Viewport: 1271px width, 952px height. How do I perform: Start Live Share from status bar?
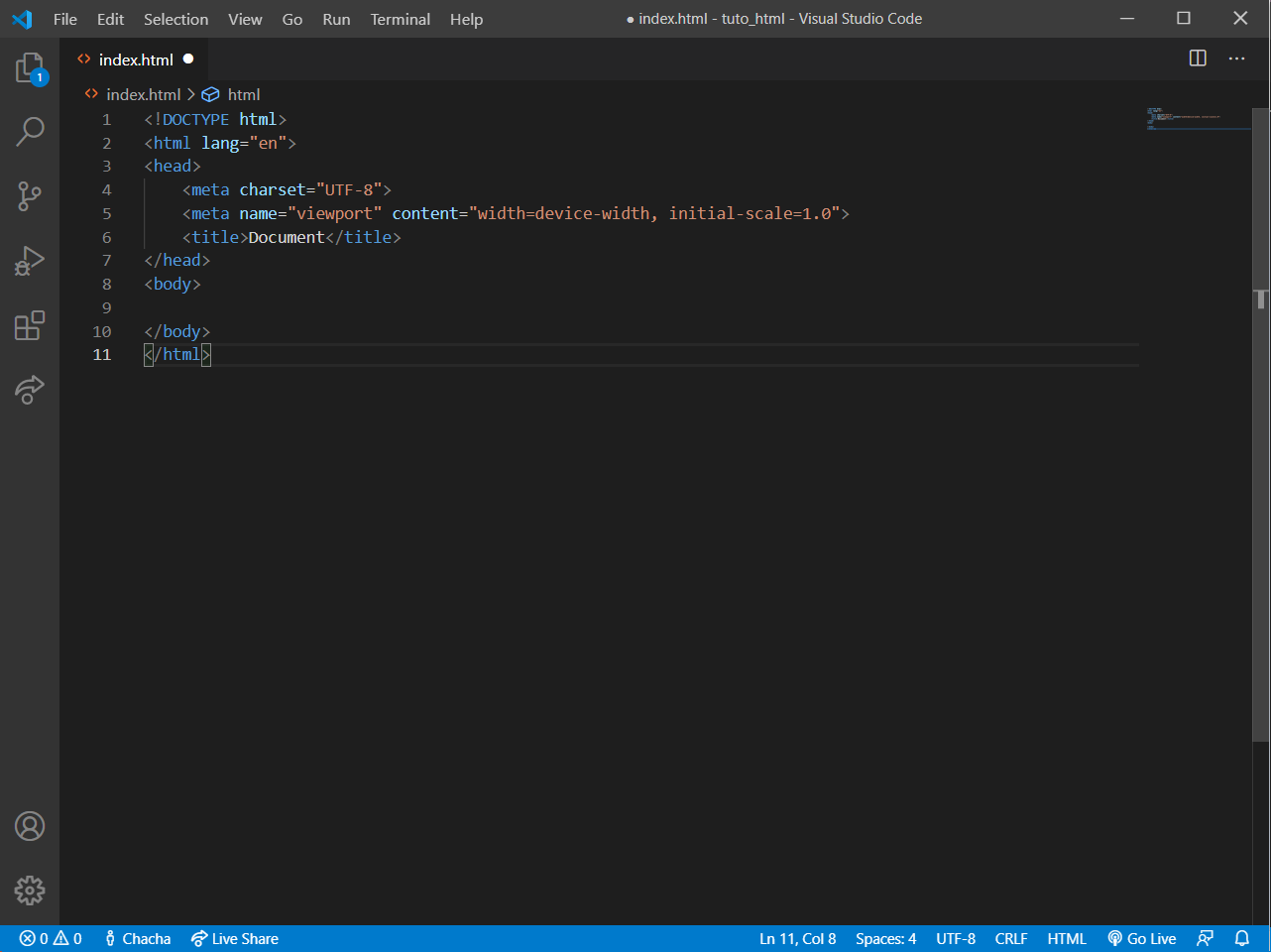click(x=235, y=938)
